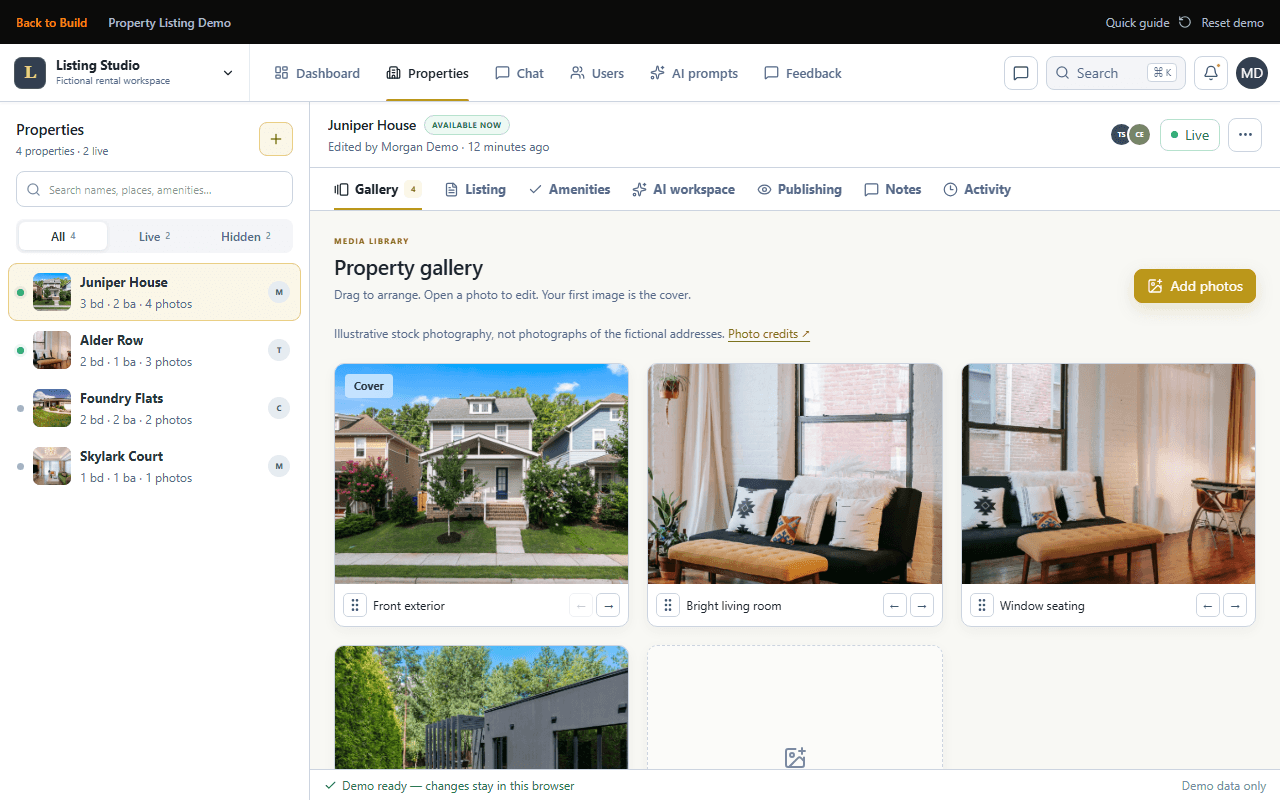This screenshot has height=800, width=1280.
Task: Open the chat bubble icon button beside Search
Action: [x=1021, y=73]
